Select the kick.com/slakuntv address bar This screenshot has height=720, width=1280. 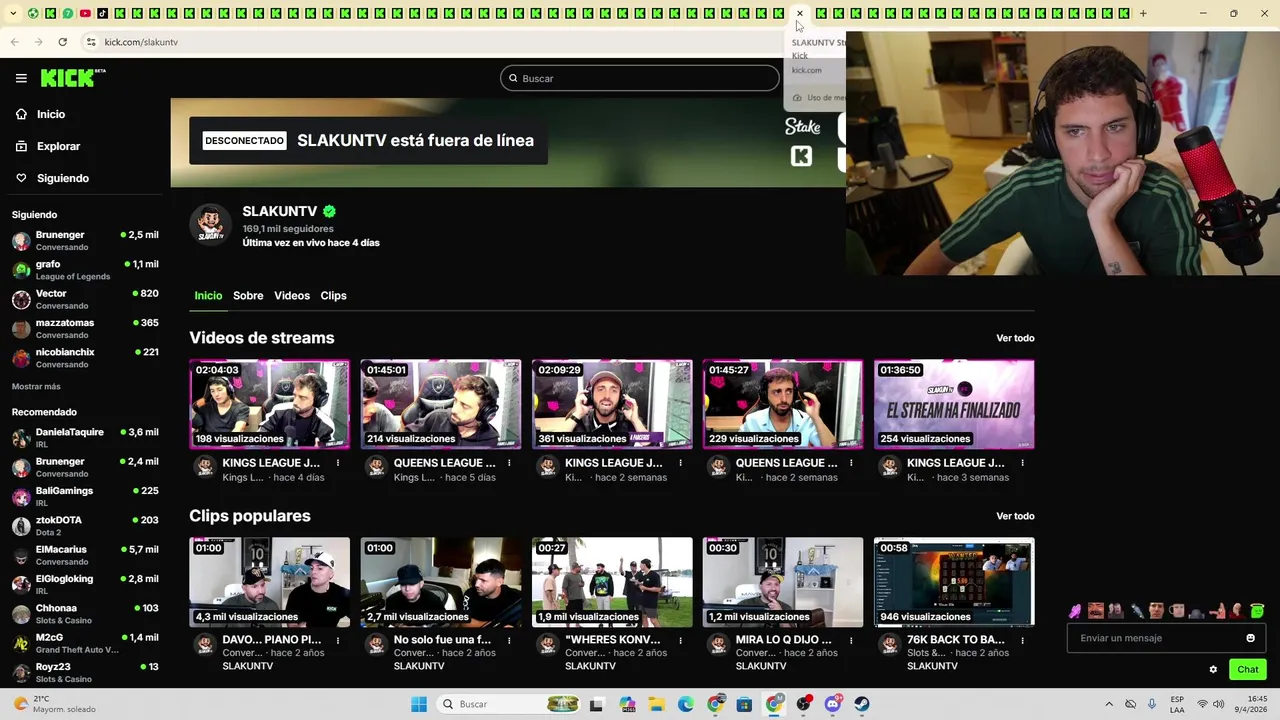[141, 42]
